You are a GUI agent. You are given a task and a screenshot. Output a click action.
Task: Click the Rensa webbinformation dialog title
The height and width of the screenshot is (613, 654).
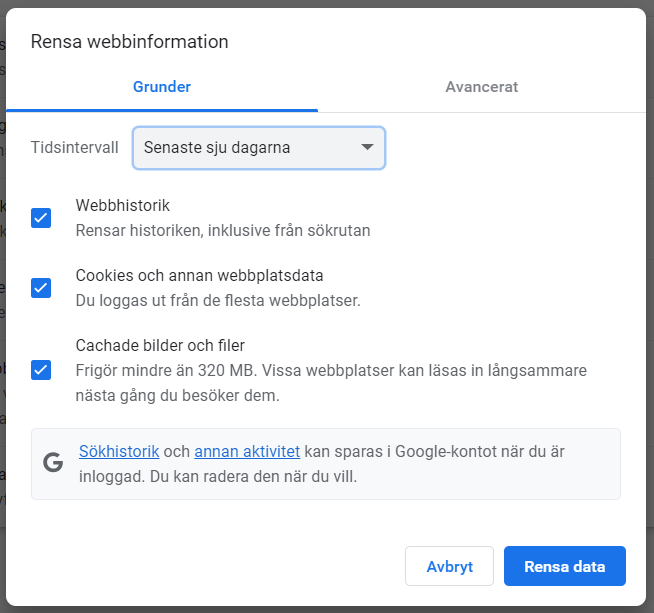pos(129,42)
